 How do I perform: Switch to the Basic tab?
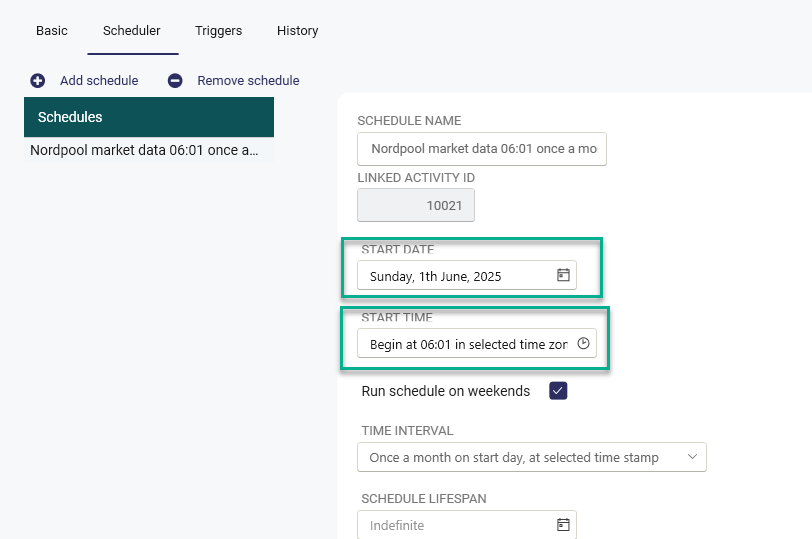pyautogui.click(x=52, y=31)
